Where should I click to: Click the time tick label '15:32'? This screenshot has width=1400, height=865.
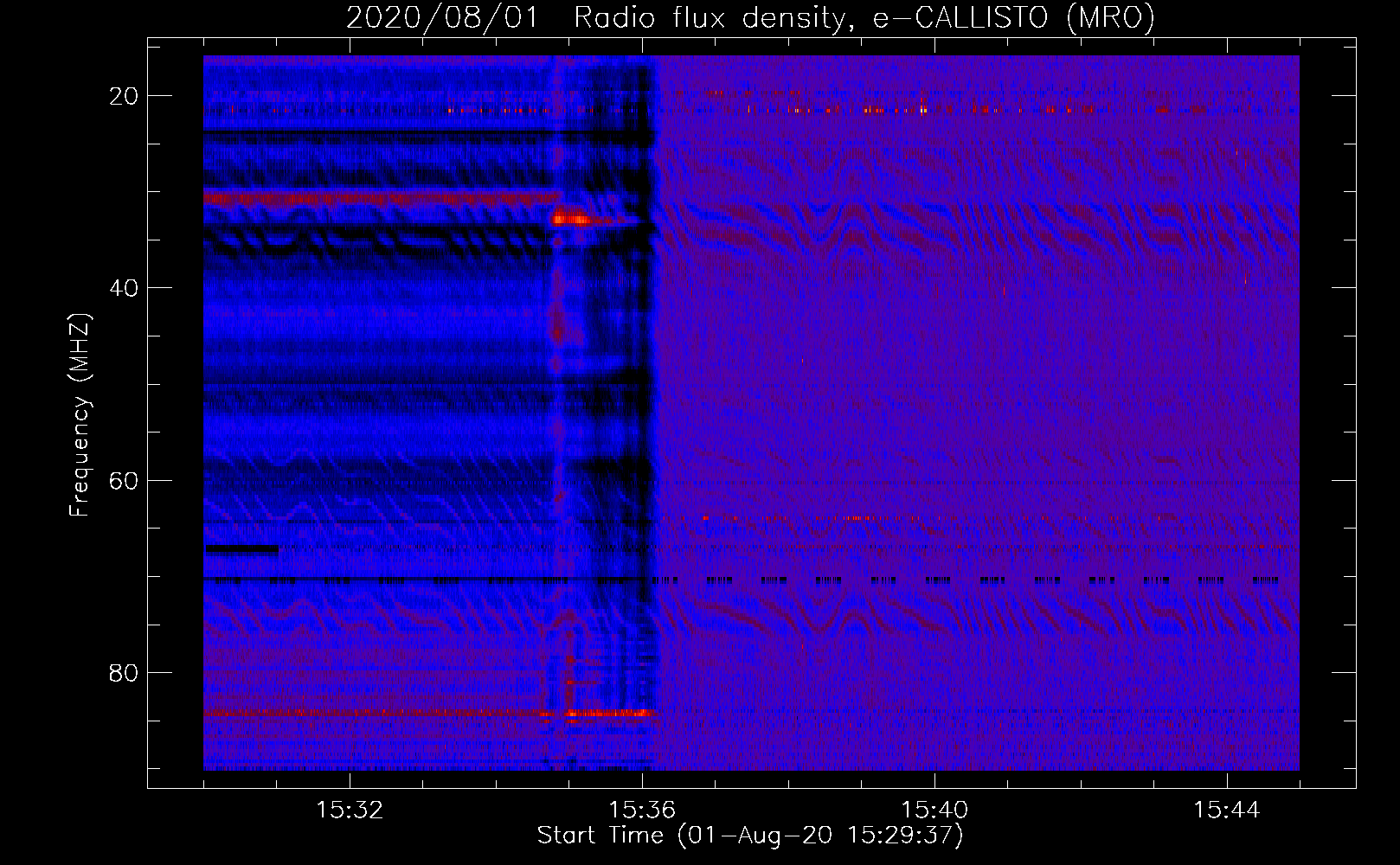[x=350, y=811]
